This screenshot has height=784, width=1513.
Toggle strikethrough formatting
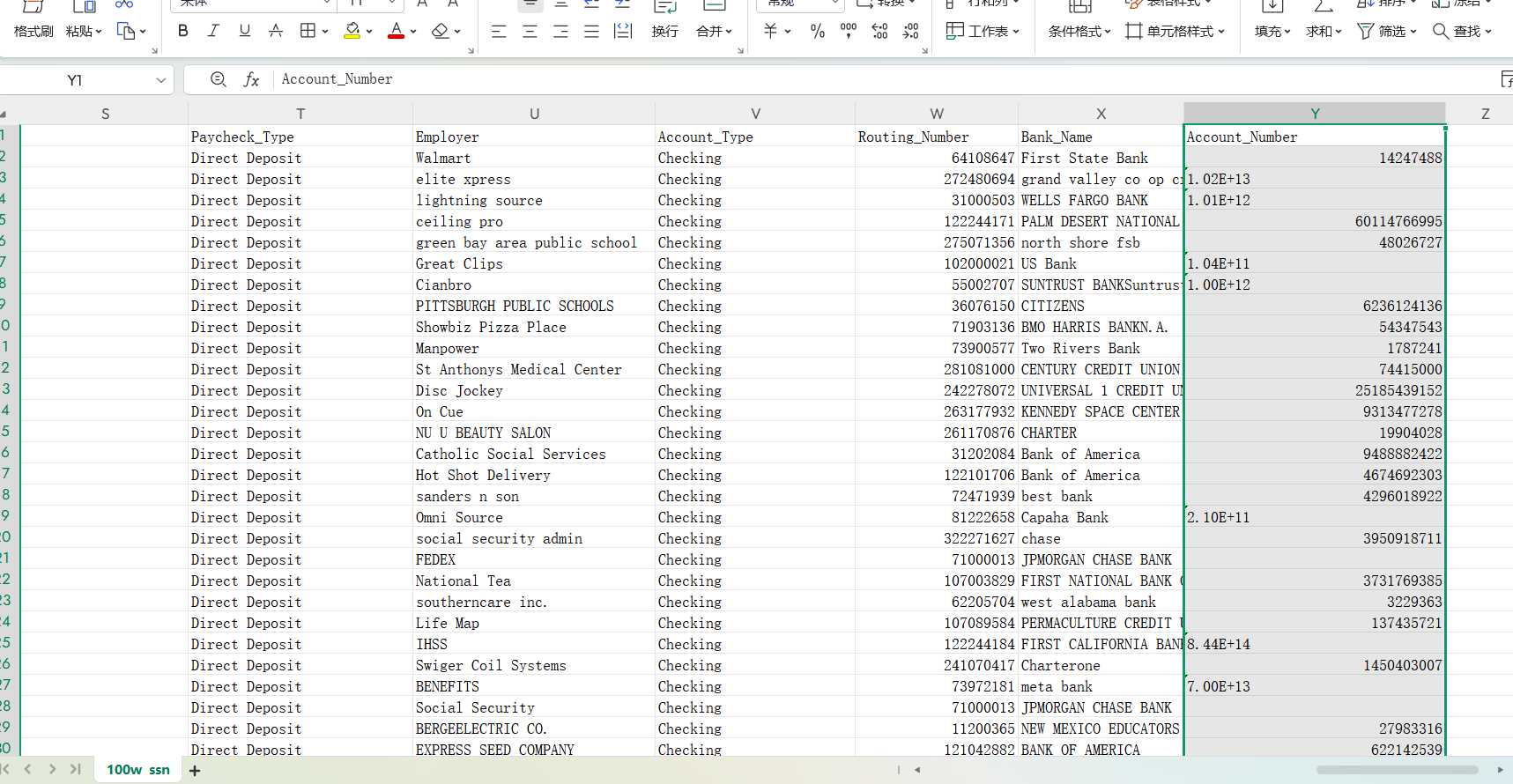(276, 31)
